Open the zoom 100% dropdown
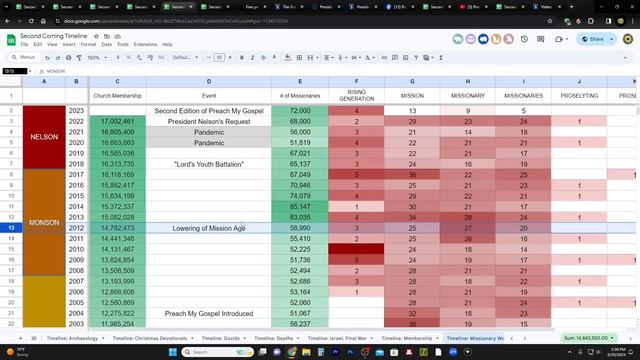The width and height of the screenshot is (640, 360). [x=97, y=58]
